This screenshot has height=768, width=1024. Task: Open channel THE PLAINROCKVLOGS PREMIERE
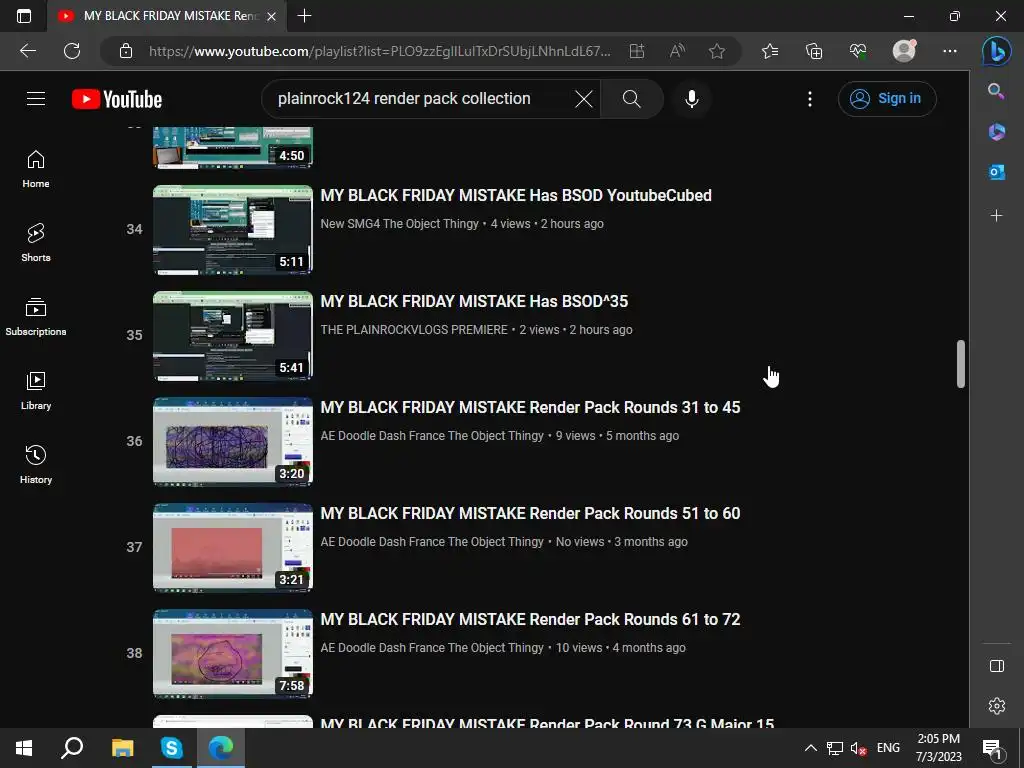pyautogui.click(x=414, y=330)
